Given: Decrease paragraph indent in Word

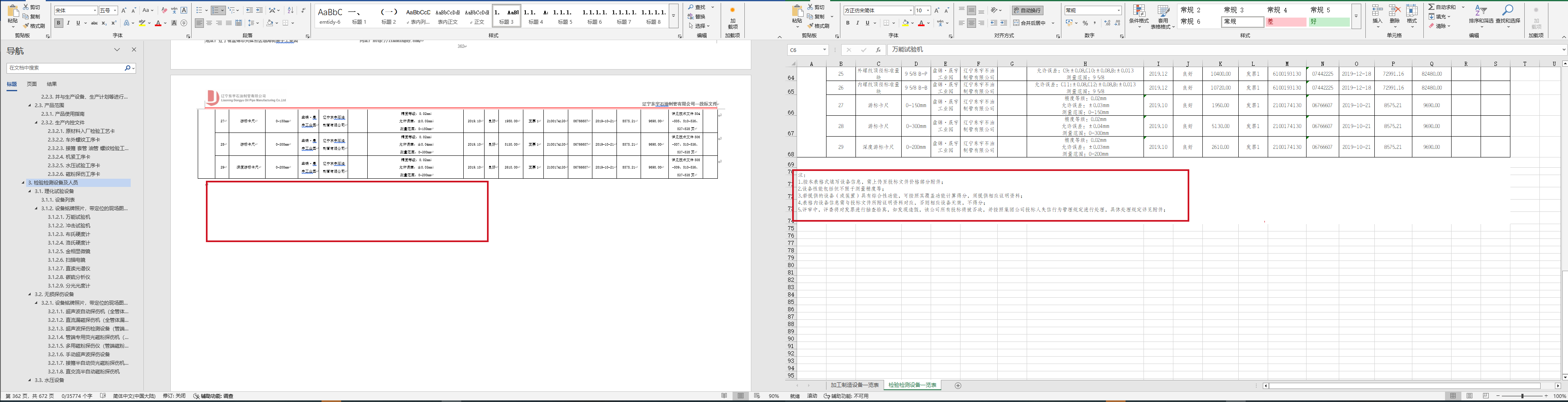Looking at the screenshot, I should [x=250, y=10].
